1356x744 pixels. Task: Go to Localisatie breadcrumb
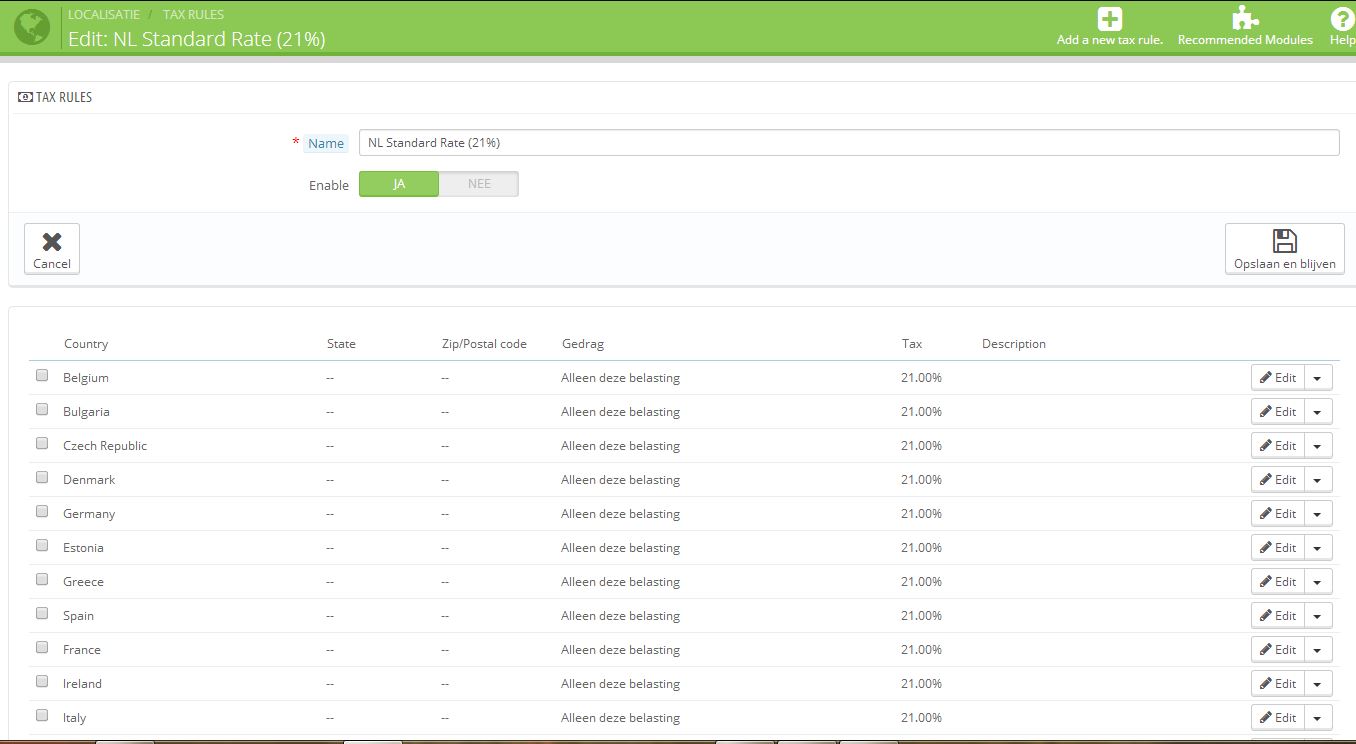coord(104,15)
